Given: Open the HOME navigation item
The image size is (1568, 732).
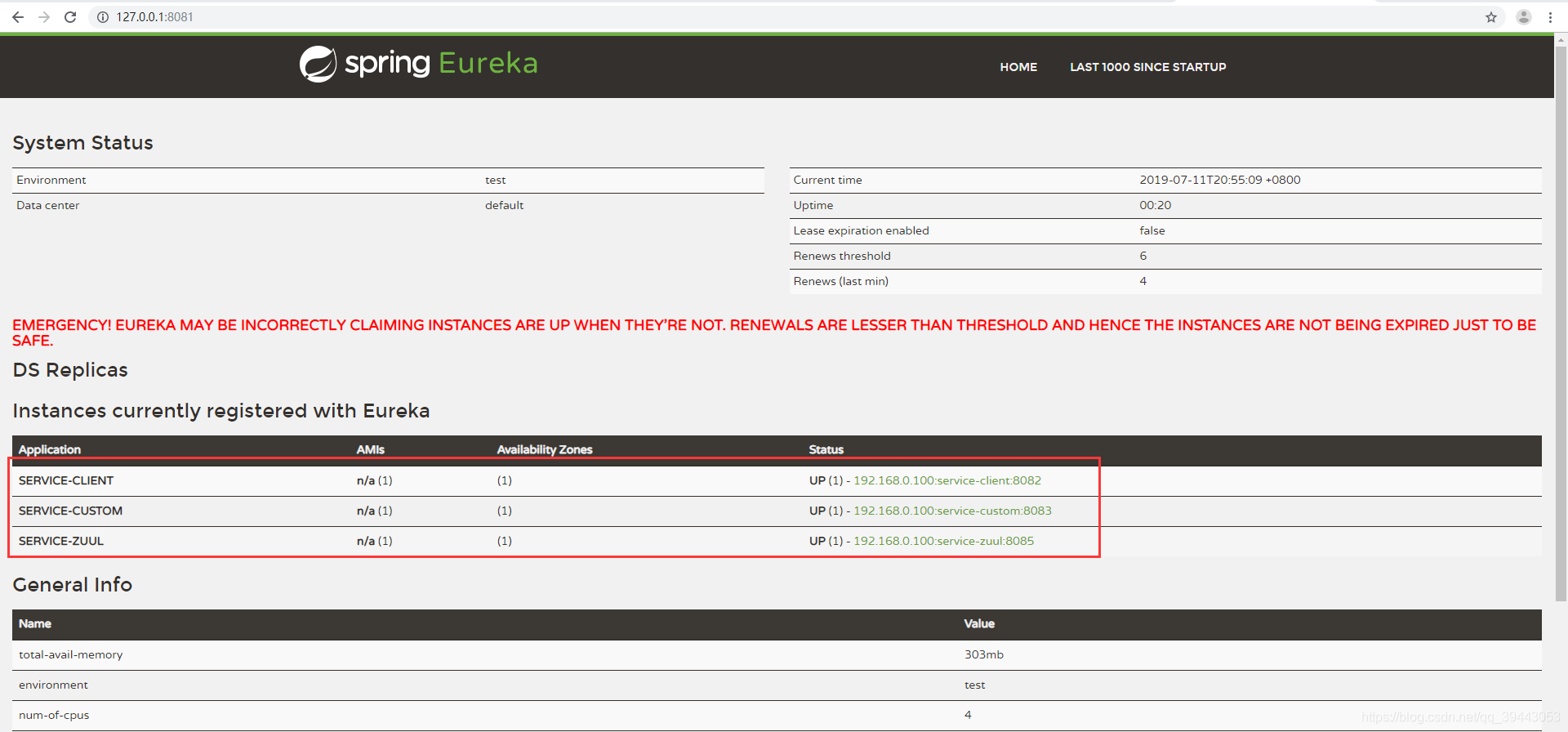Looking at the screenshot, I should pyautogui.click(x=1018, y=67).
